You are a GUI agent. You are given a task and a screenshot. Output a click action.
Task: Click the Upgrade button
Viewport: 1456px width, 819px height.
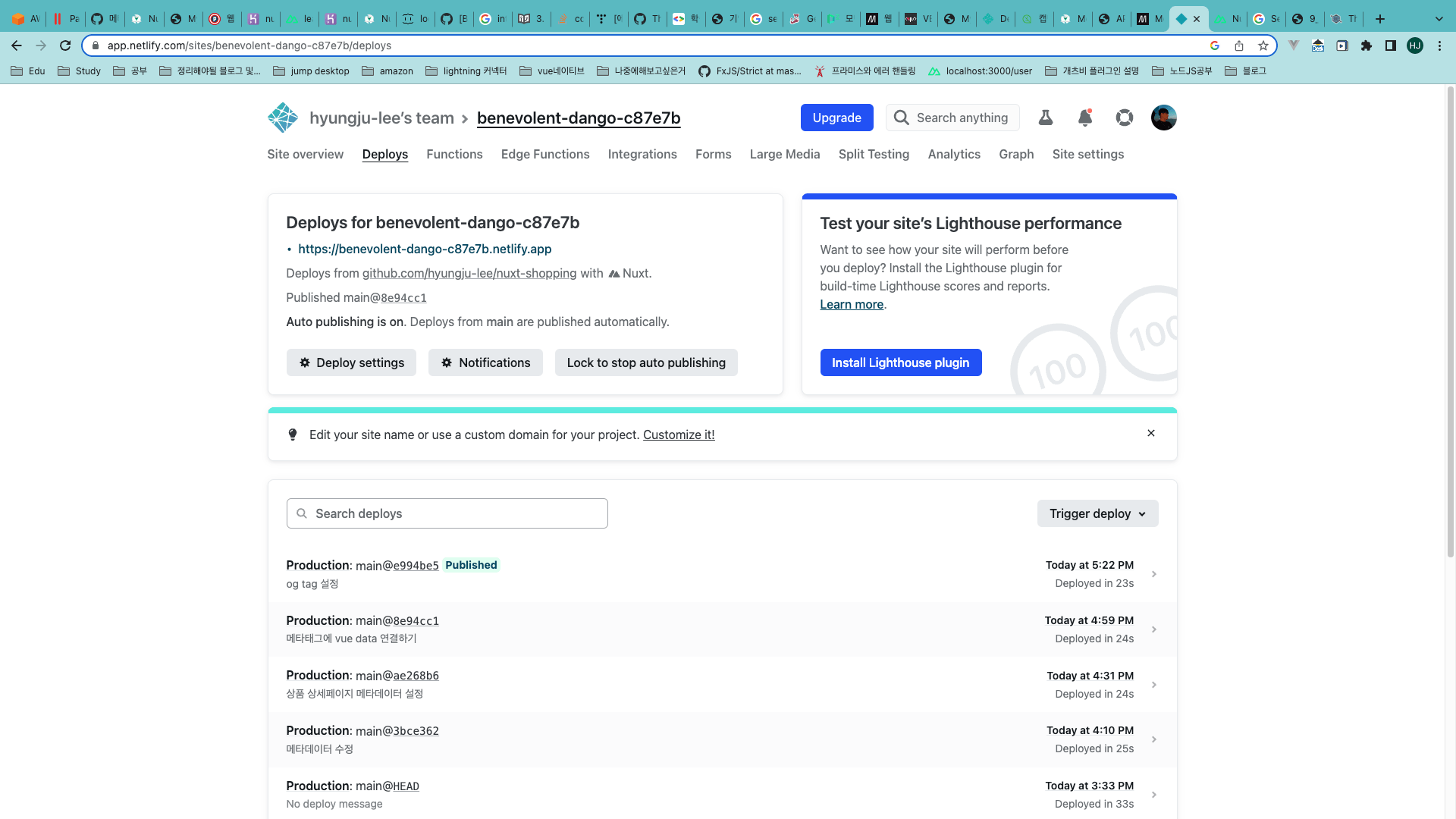click(x=836, y=118)
